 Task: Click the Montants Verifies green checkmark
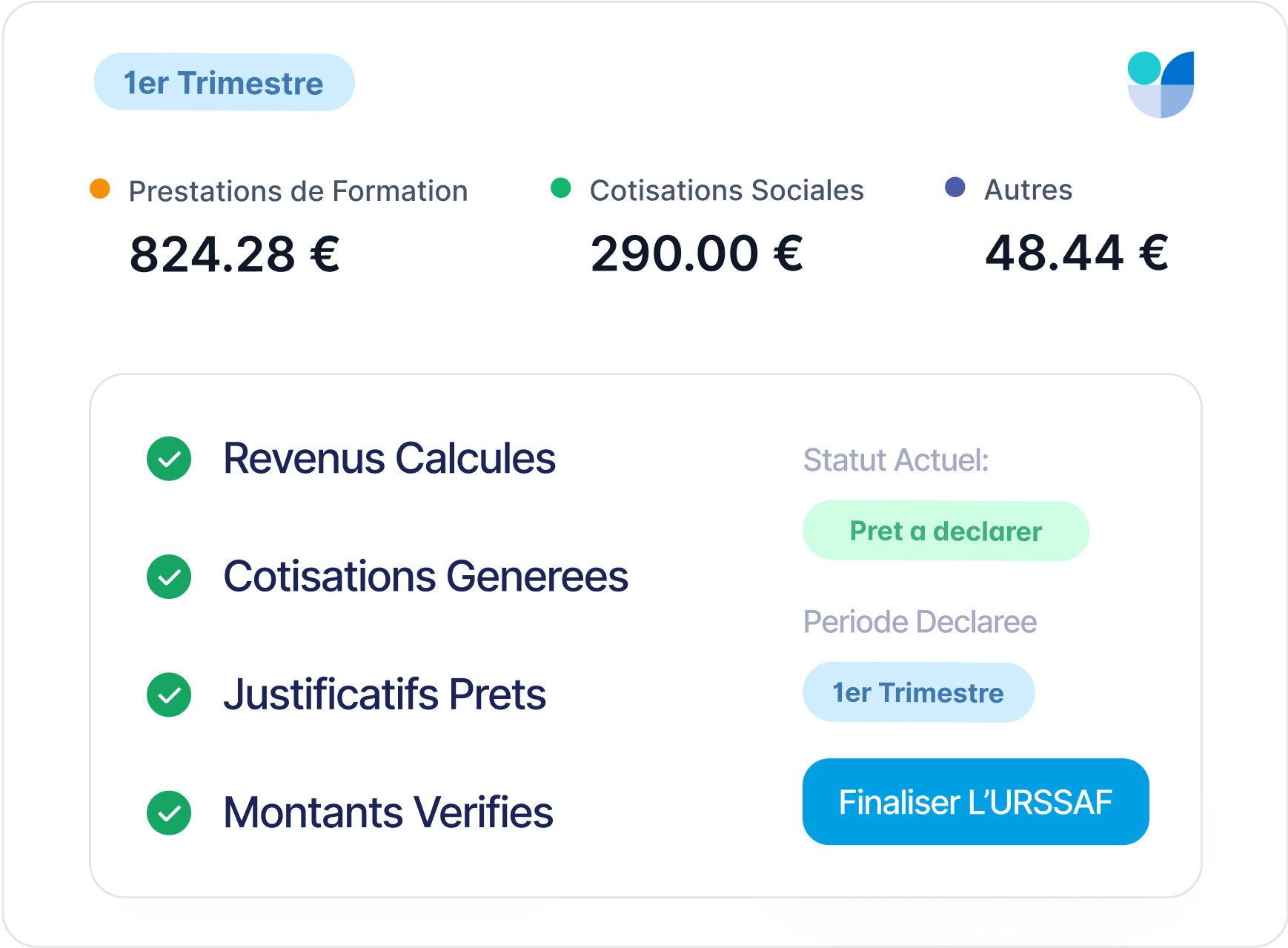click(x=169, y=812)
